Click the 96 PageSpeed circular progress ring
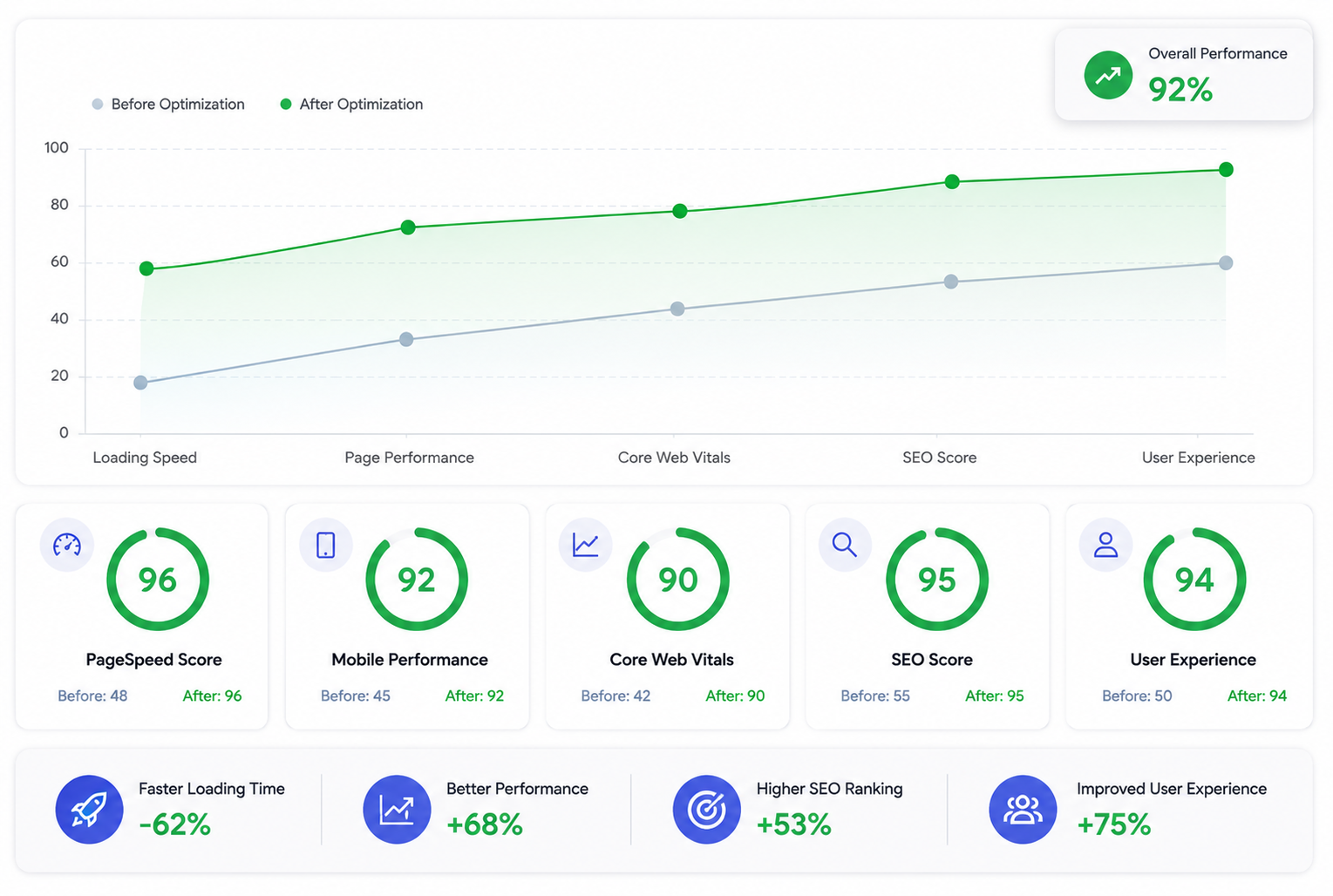 click(x=158, y=579)
